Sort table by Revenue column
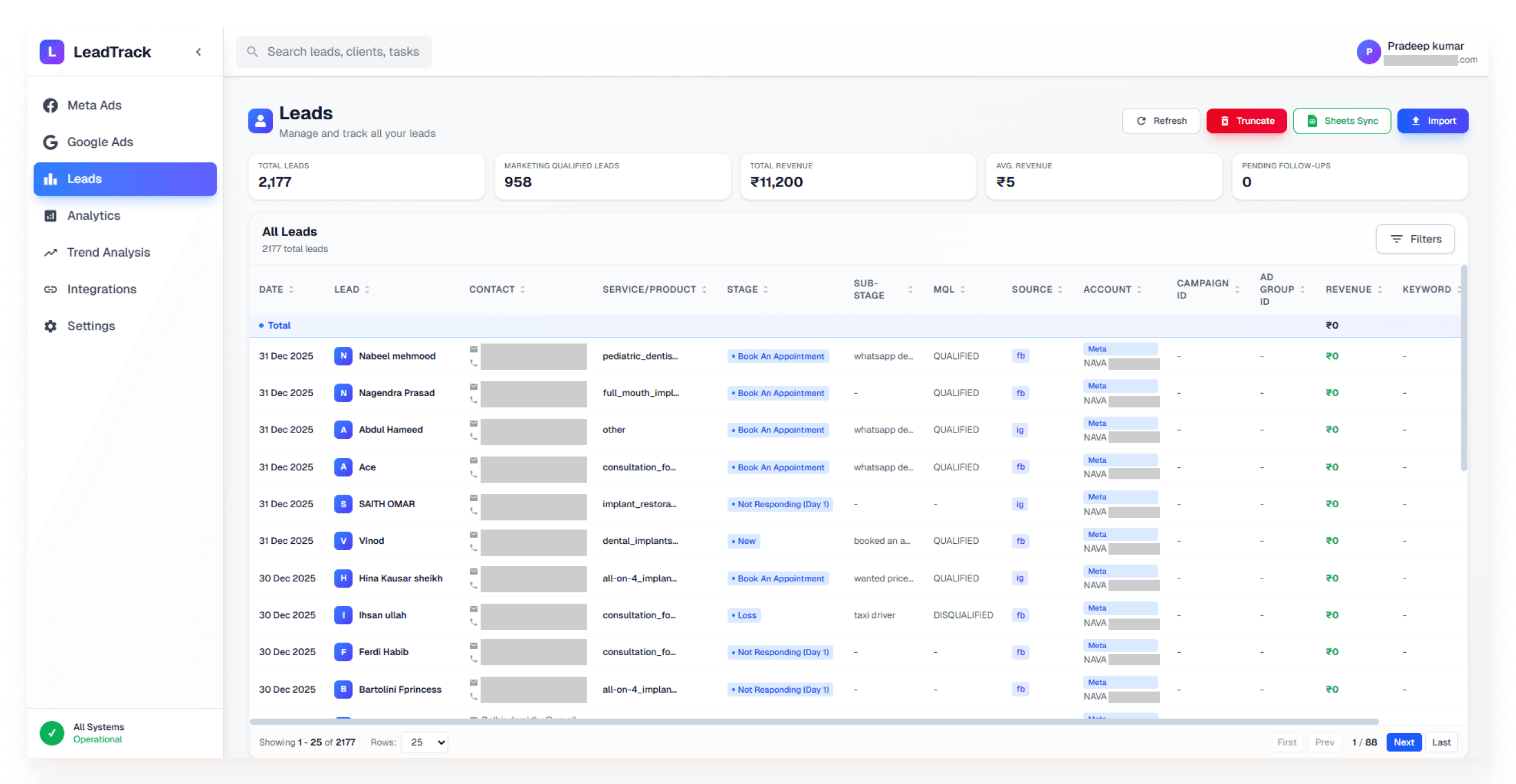Image resolution: width=1516 pixels, height=784 pixels. [1353, 289]
